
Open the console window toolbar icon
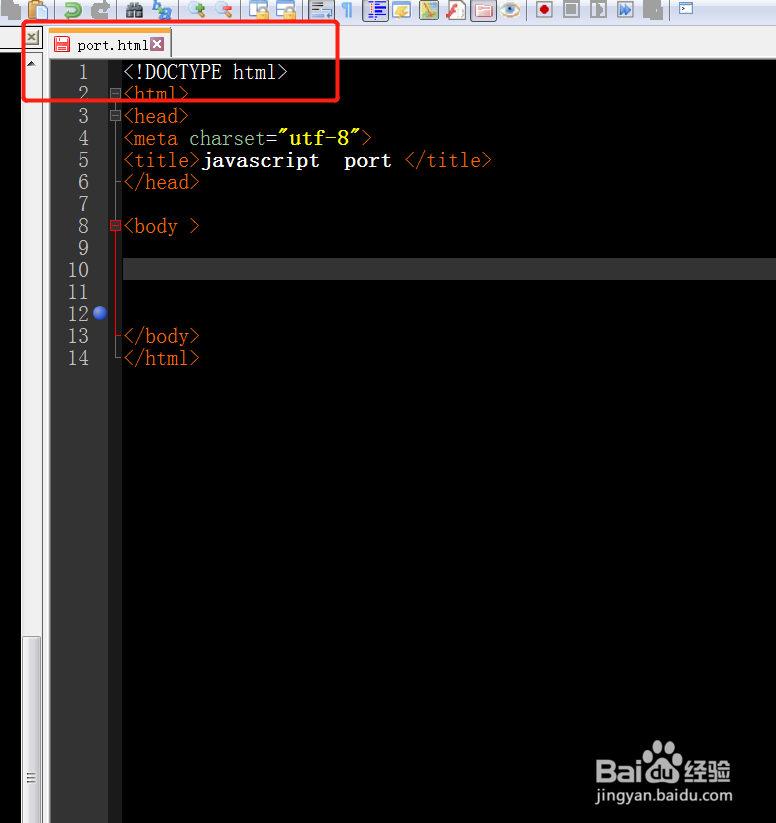pyautogui.click(x=686, y=8)
